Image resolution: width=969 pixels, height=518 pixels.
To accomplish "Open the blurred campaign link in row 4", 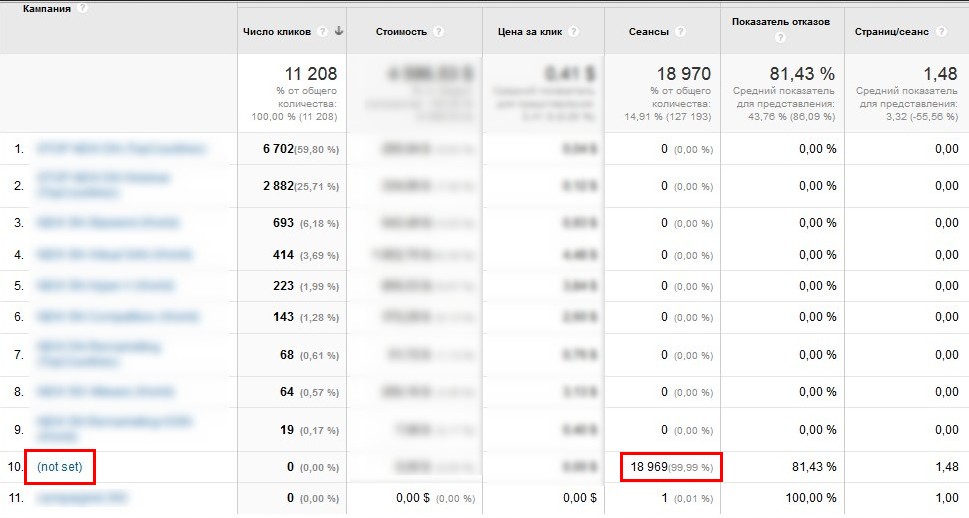I will 114,255.
